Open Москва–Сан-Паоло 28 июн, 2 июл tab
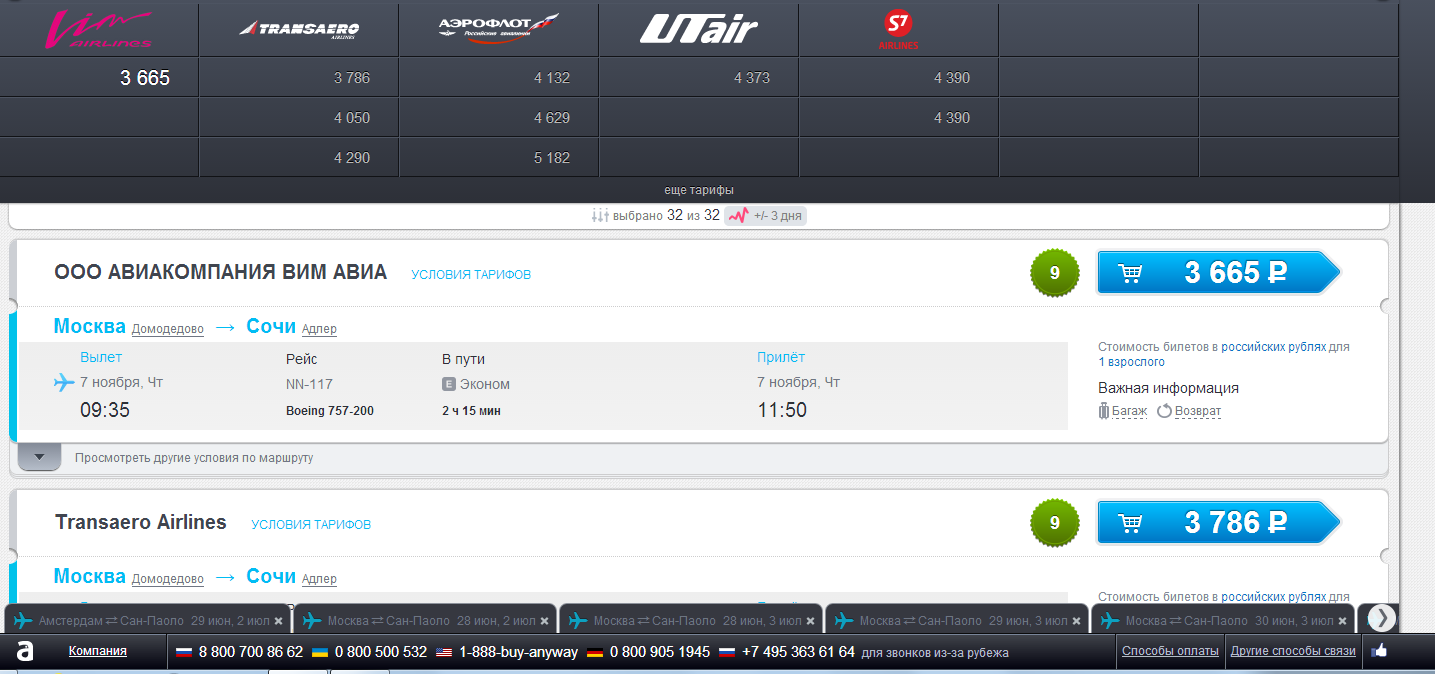 424,620
